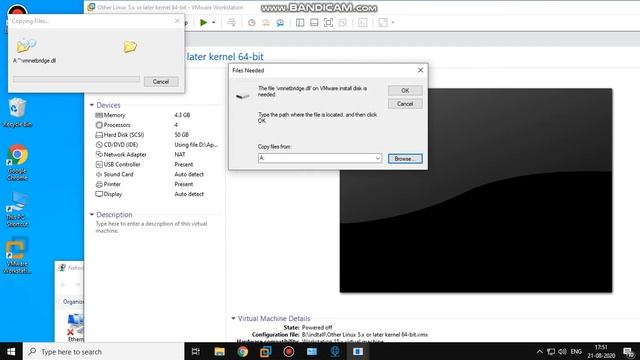Click the stretch guest display icon

[x=382, y=22]
